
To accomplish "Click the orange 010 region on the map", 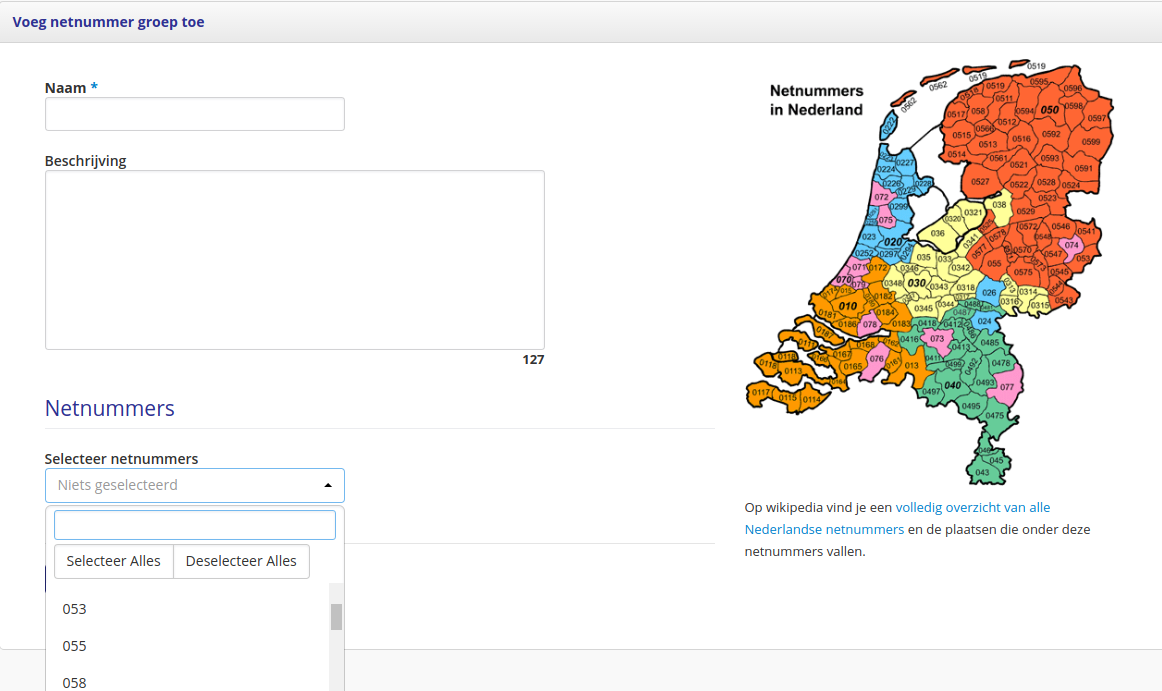I will tap(847, 306).
